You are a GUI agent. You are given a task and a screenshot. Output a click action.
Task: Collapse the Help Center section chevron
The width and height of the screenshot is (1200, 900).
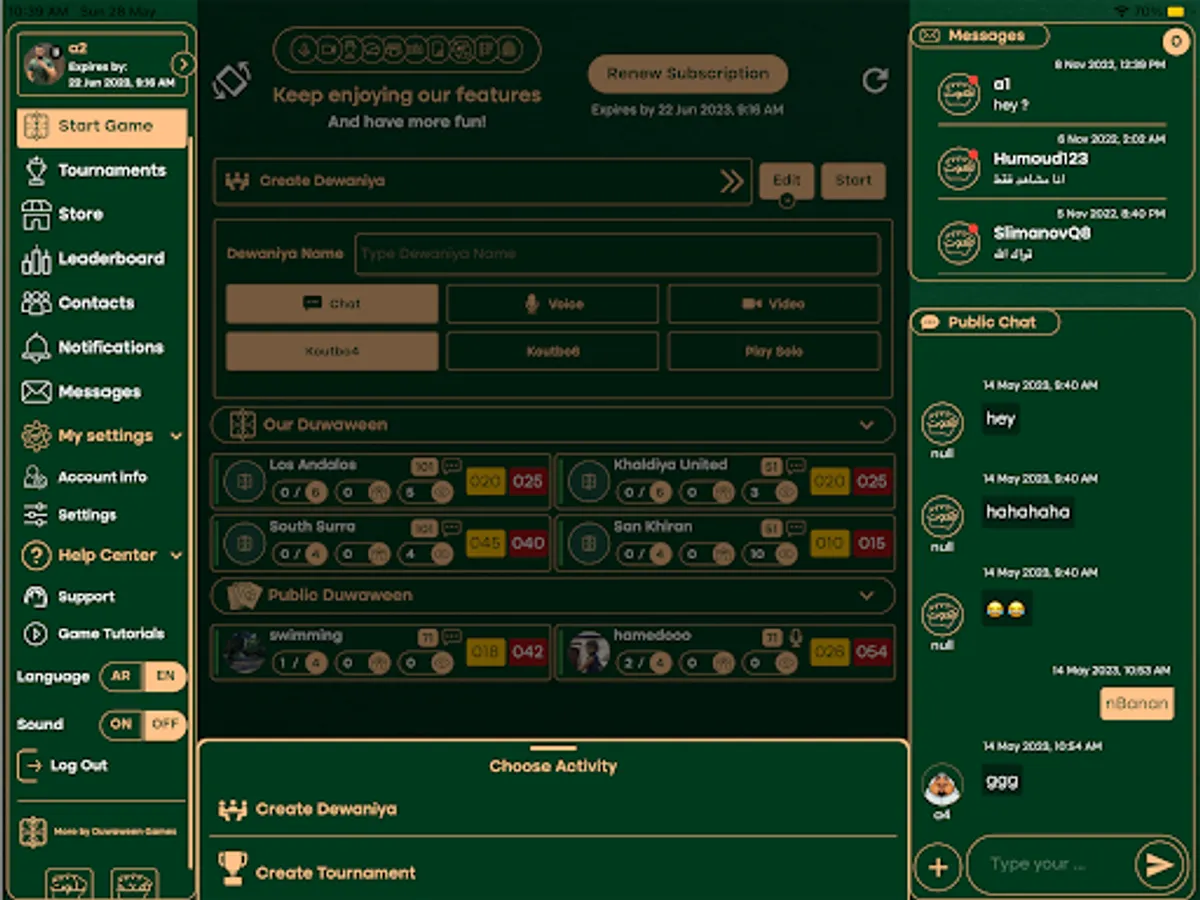coord(176,555)
